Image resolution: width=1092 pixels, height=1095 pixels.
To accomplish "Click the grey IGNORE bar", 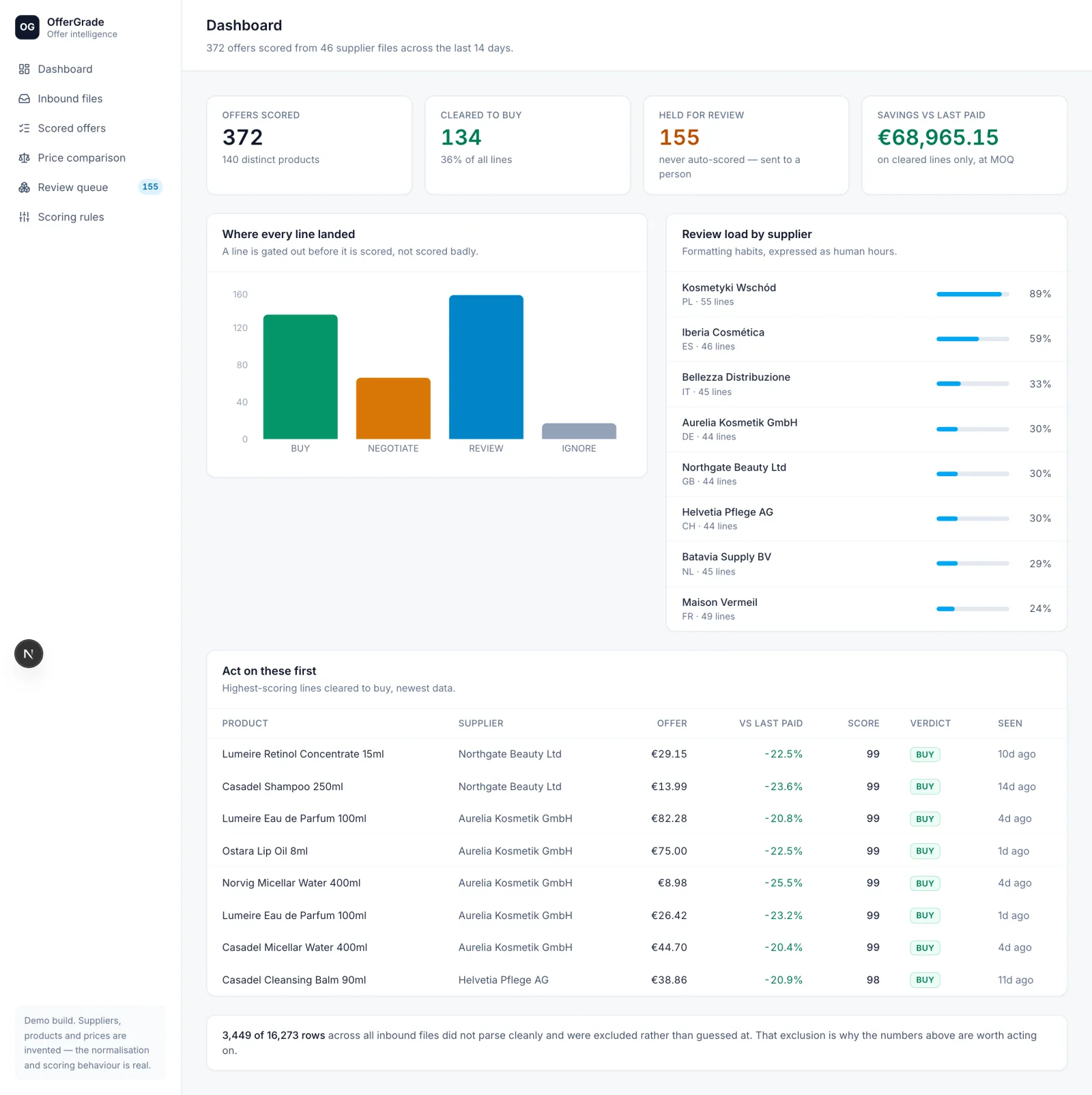I will tap(579, 431).
